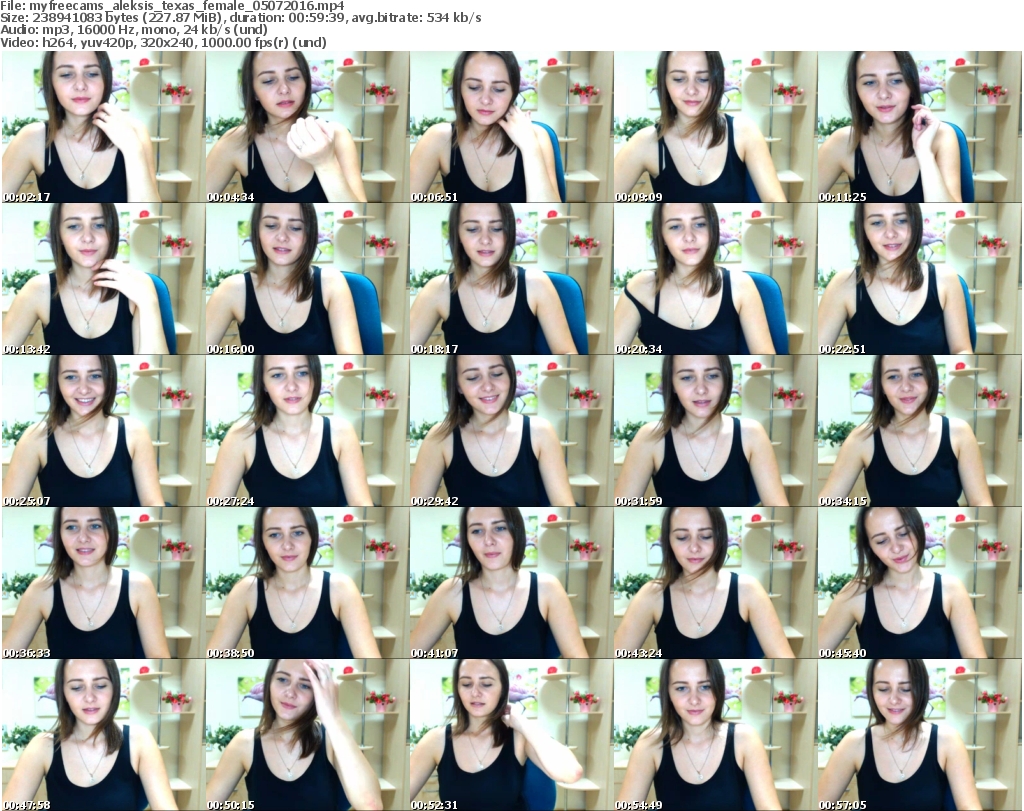Select the frame stamped 00:20:34
This screenshot has width=1024, height=811.
715,279
